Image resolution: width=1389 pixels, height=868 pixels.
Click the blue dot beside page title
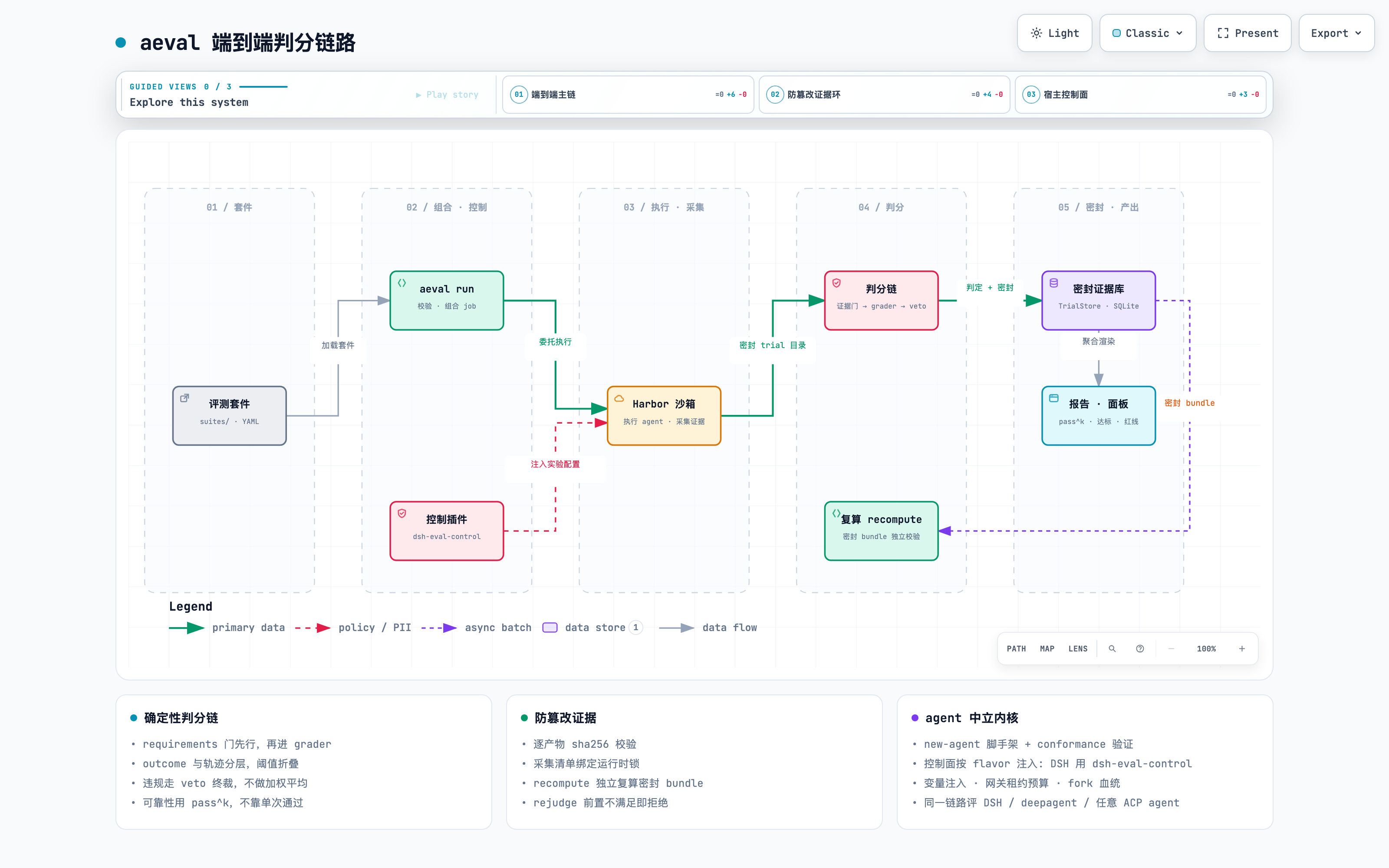121,43
